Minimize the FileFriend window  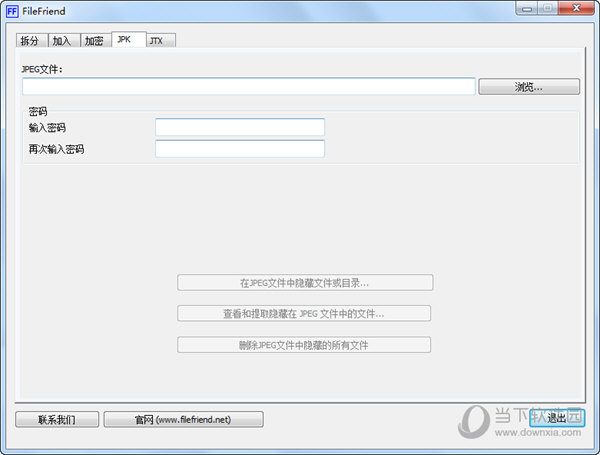pos(527,8)
